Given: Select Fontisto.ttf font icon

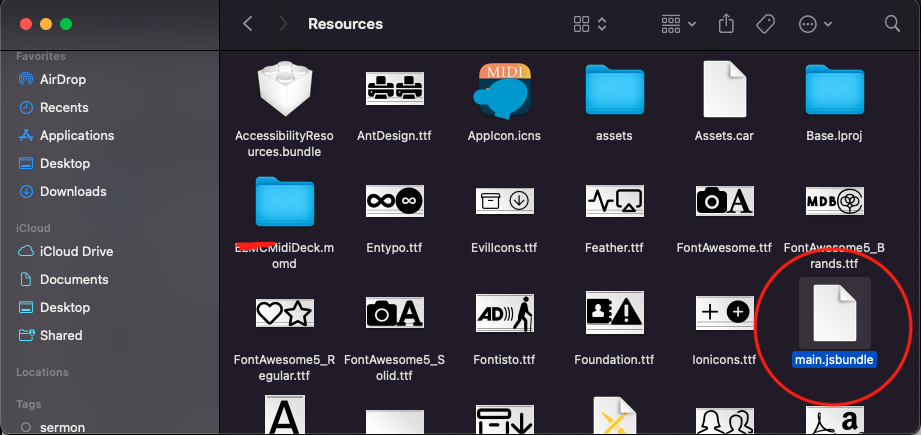Looking at the screenshot, I should point(505,313).
